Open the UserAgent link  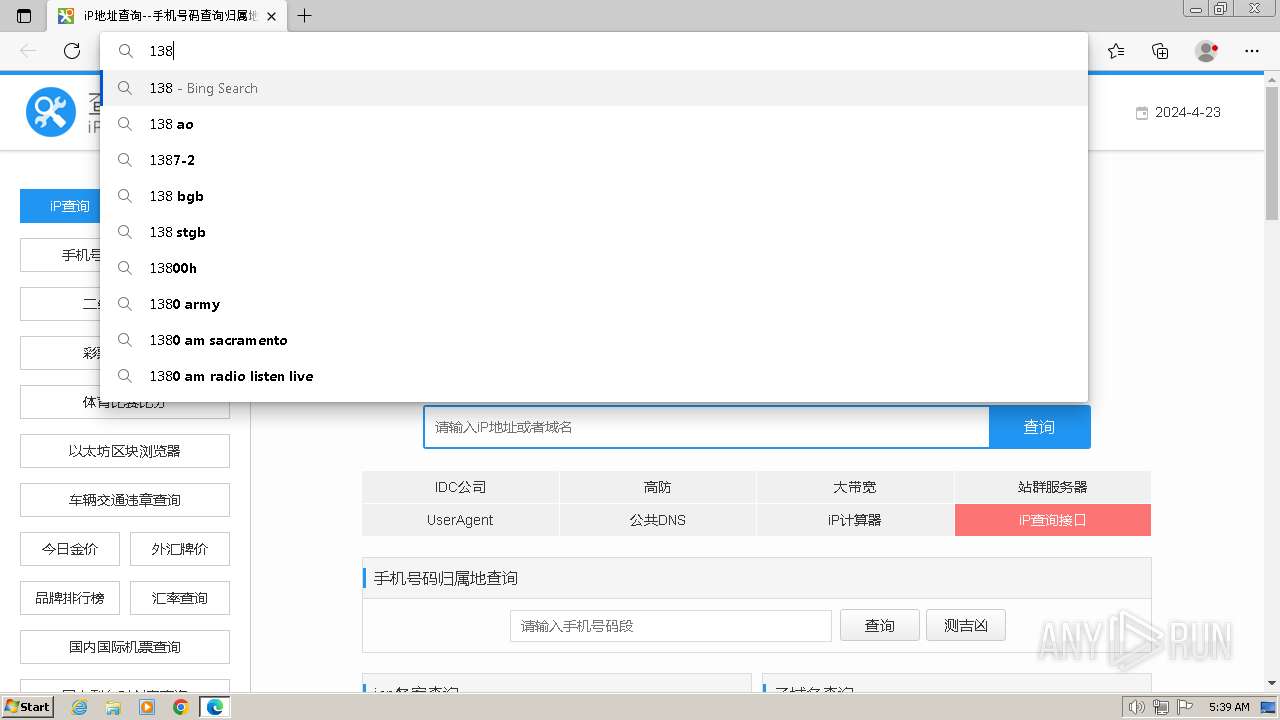pyautogui.click(x=460, y=520)
